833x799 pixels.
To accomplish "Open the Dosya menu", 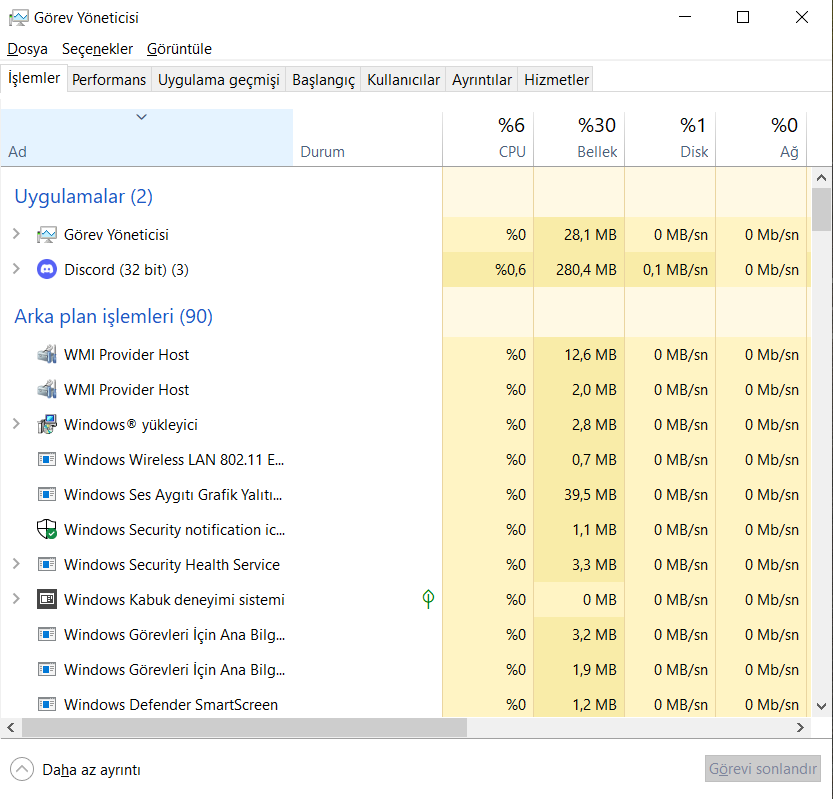I will pos(28,49).
